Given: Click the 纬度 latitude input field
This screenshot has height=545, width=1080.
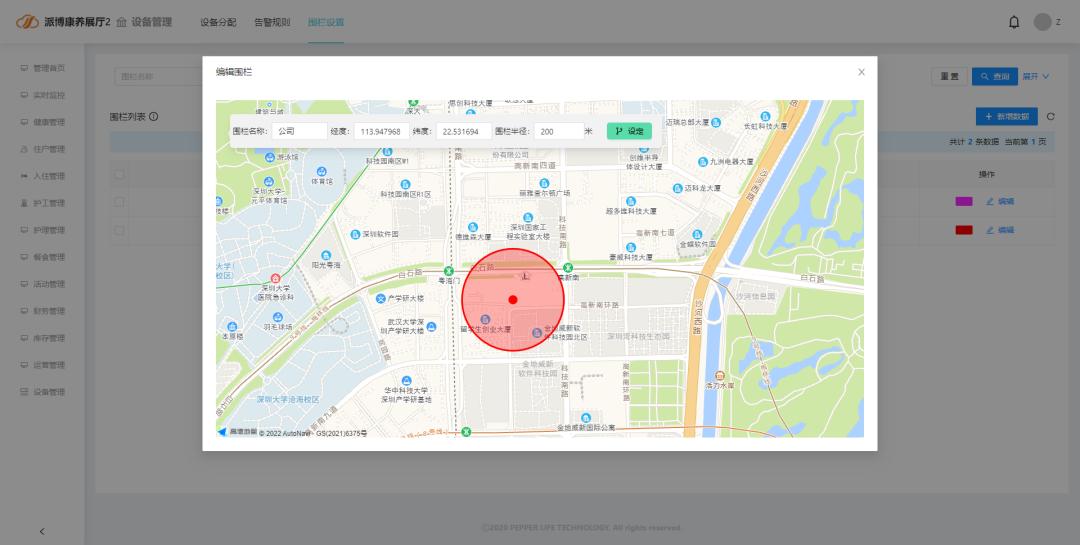Looking at the screenshot, I should coord(464,131).
